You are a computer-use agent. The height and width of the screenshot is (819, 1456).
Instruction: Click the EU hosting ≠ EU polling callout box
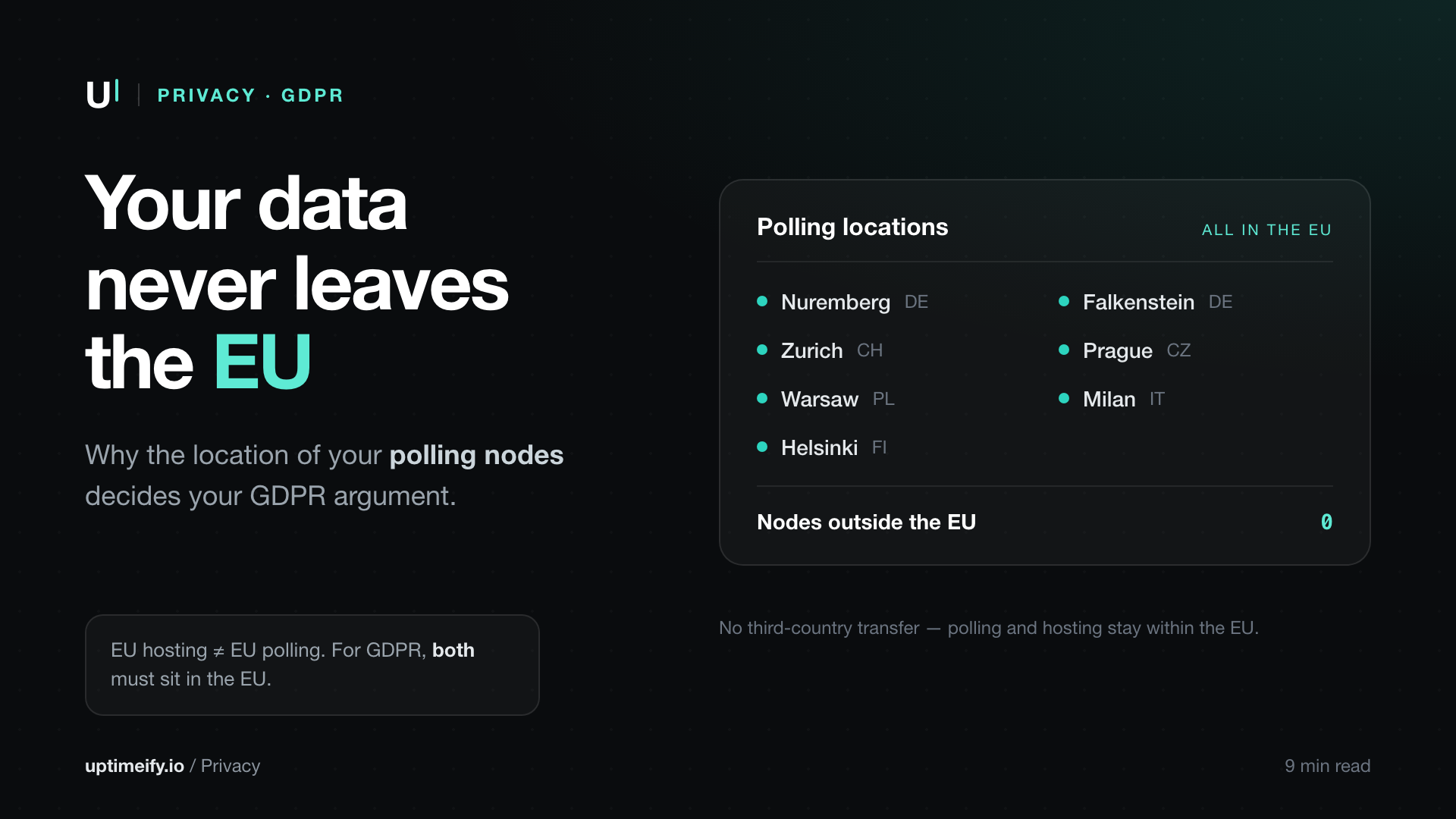click(x=312, y=664)
